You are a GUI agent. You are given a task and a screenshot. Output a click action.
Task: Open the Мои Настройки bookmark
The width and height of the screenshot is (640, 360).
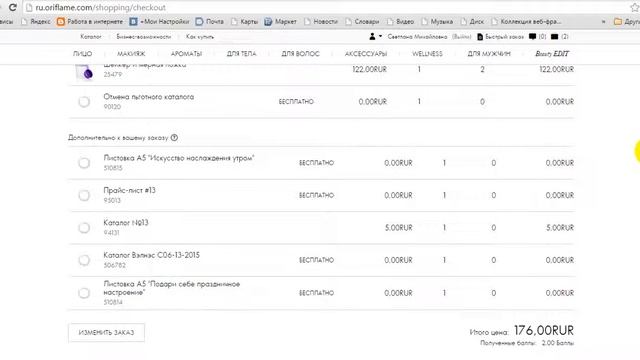pyautogui.click(x=160, y=22)
